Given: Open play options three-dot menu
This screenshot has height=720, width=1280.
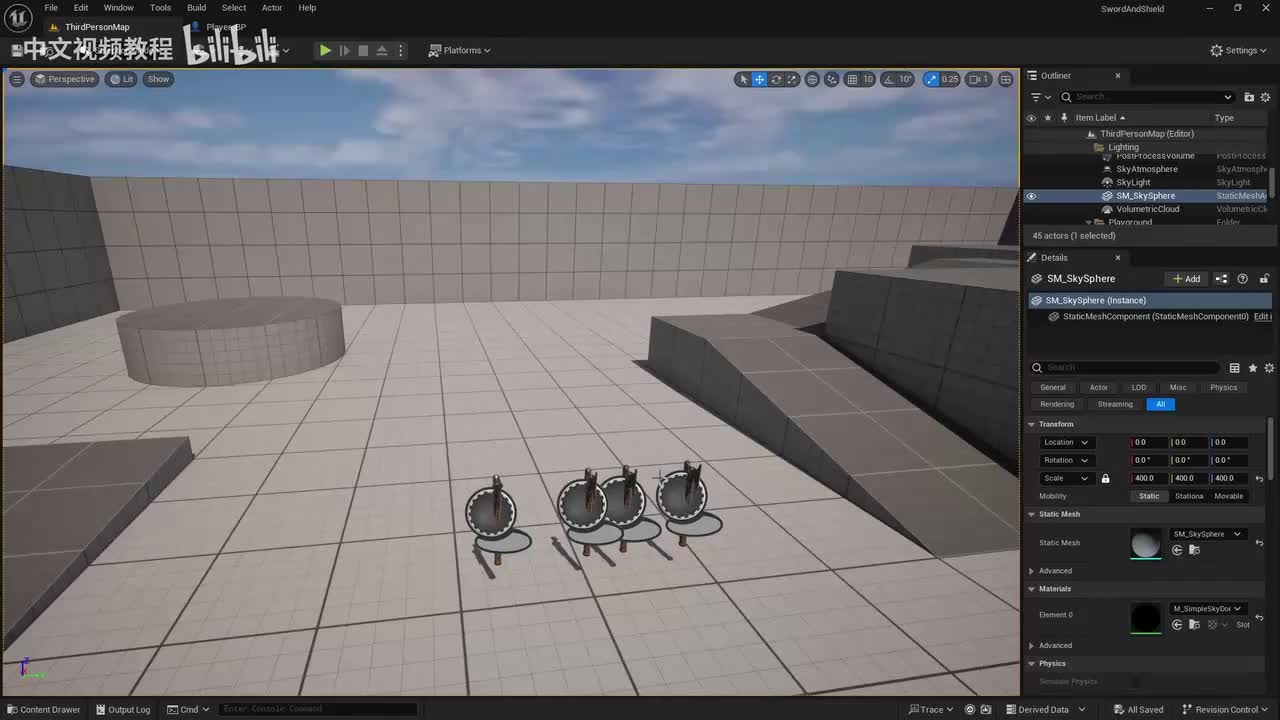Looking at the screenshot, I should point(401,50).
